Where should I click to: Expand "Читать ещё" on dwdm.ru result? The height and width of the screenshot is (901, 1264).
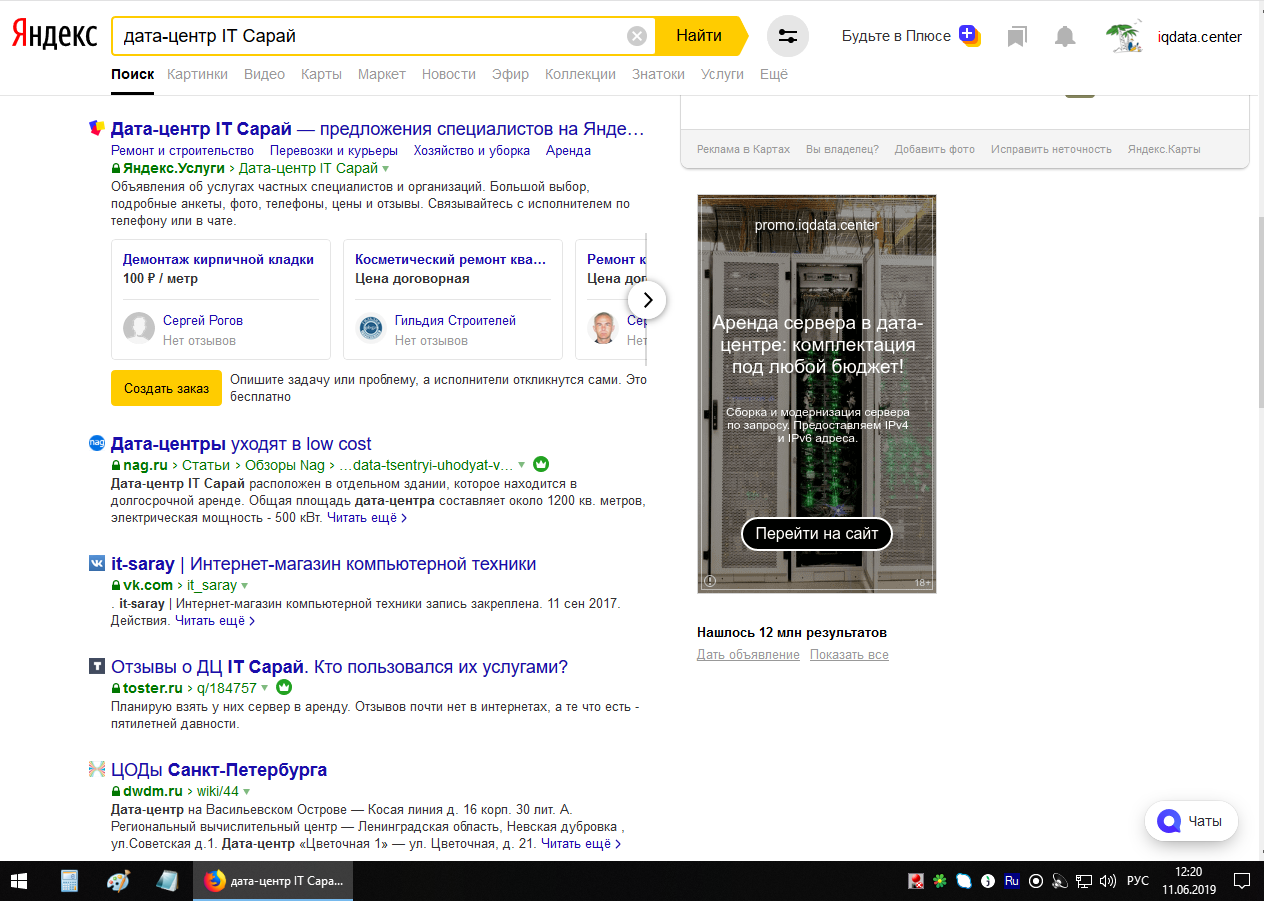point(581,844)
